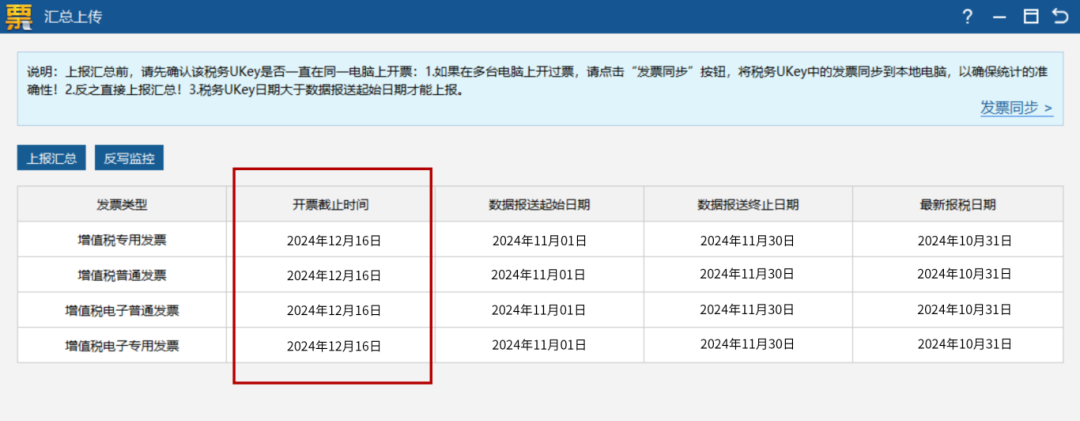Click 2024年10月31日 in the 增值税专用发票 row

pyautogui.click(x=965, y=240)
